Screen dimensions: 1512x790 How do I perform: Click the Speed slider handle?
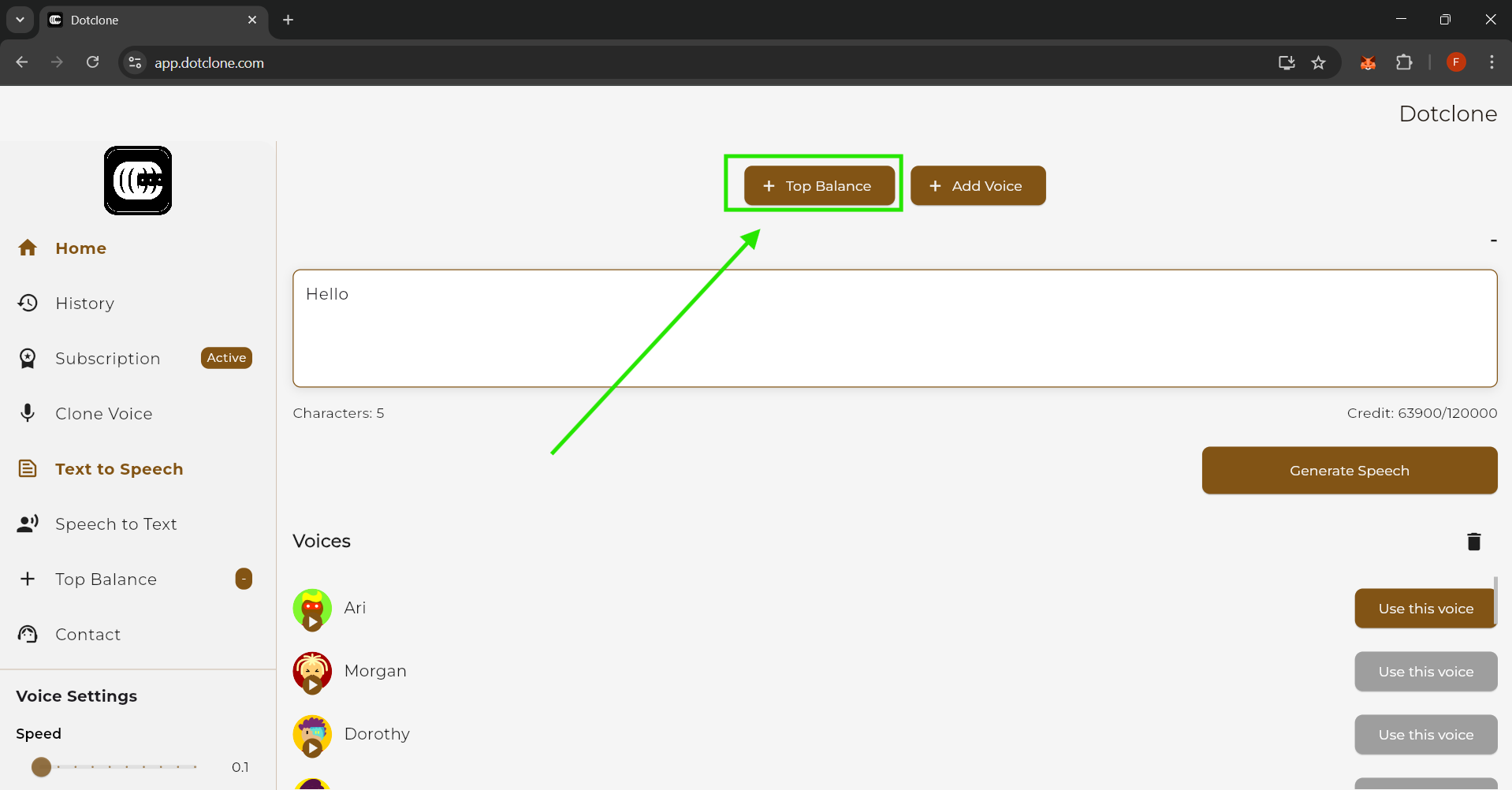[41, 766]
